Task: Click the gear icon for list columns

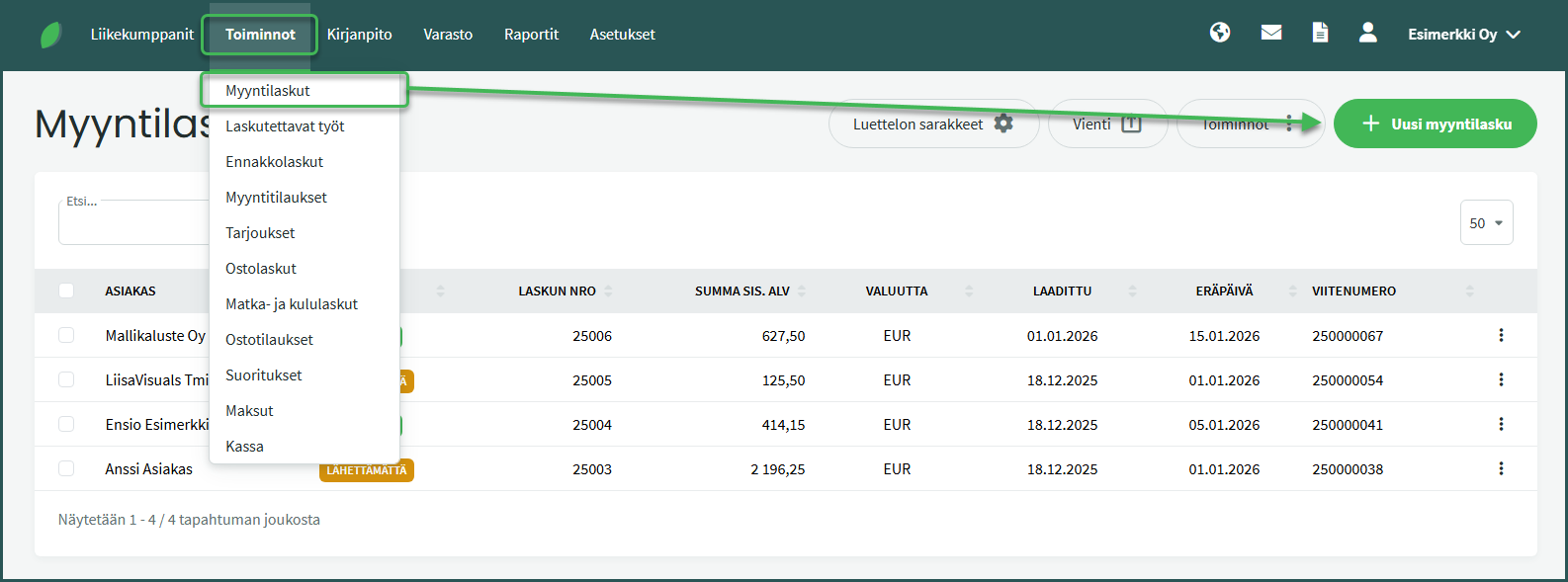Action: click(x=1003, y=124)
